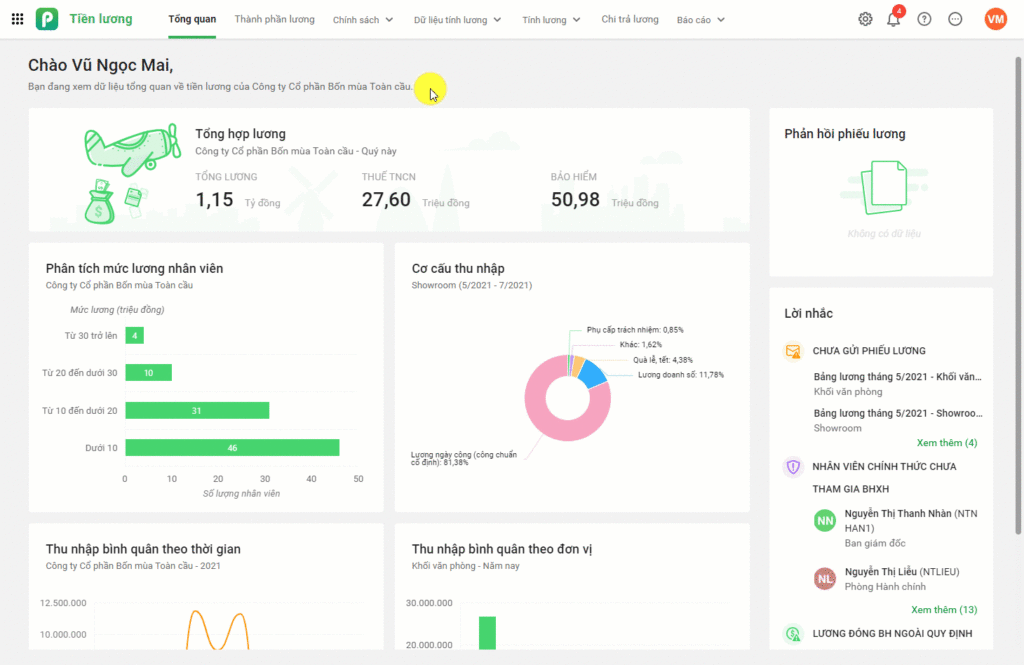The width and height of the screenshot is (1024, 665).
Task: Click the Xem thêm (13) link
Action: coord(944,609)
